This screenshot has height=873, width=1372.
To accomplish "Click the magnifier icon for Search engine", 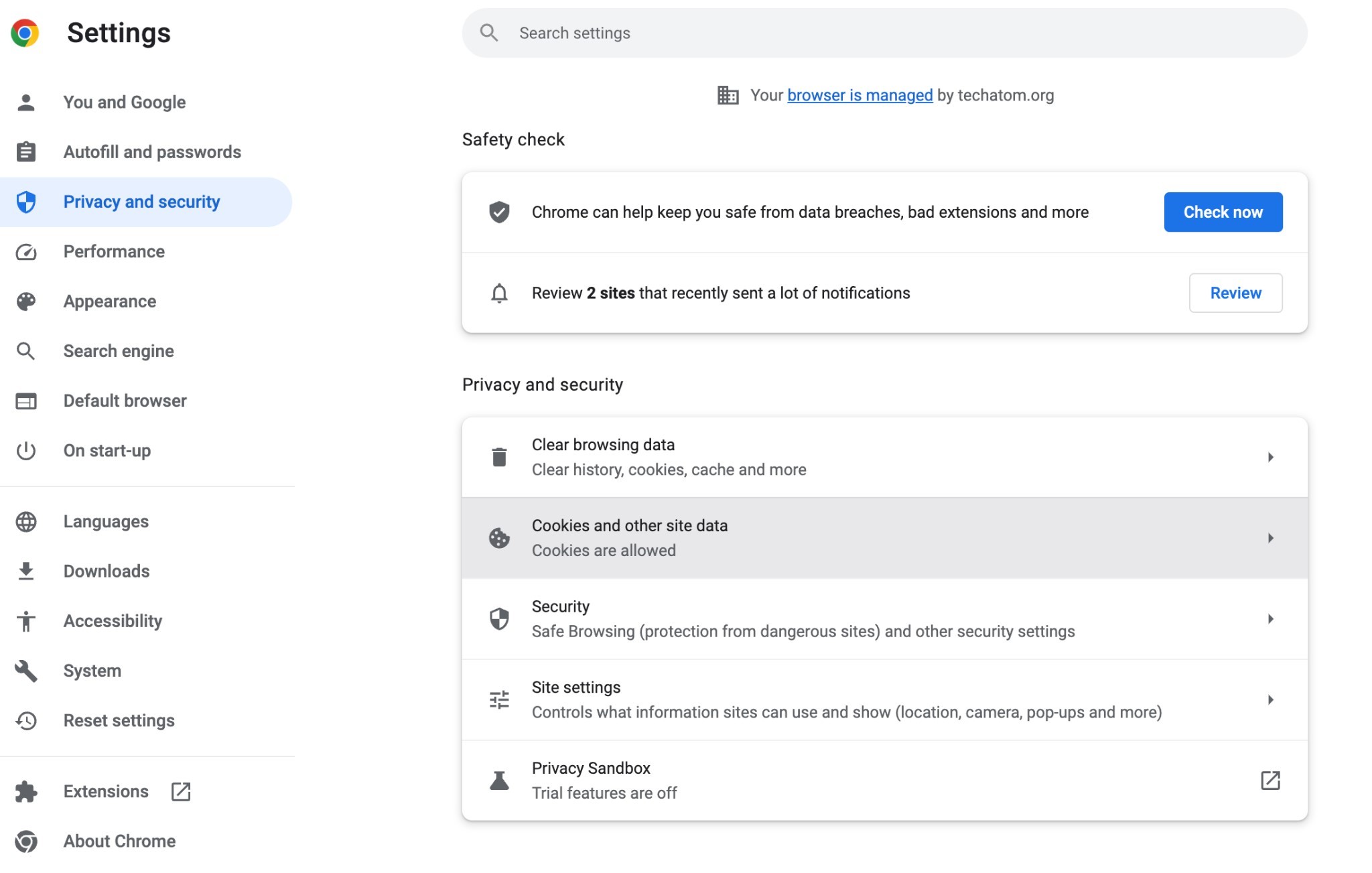I will [x=26, y=351].
